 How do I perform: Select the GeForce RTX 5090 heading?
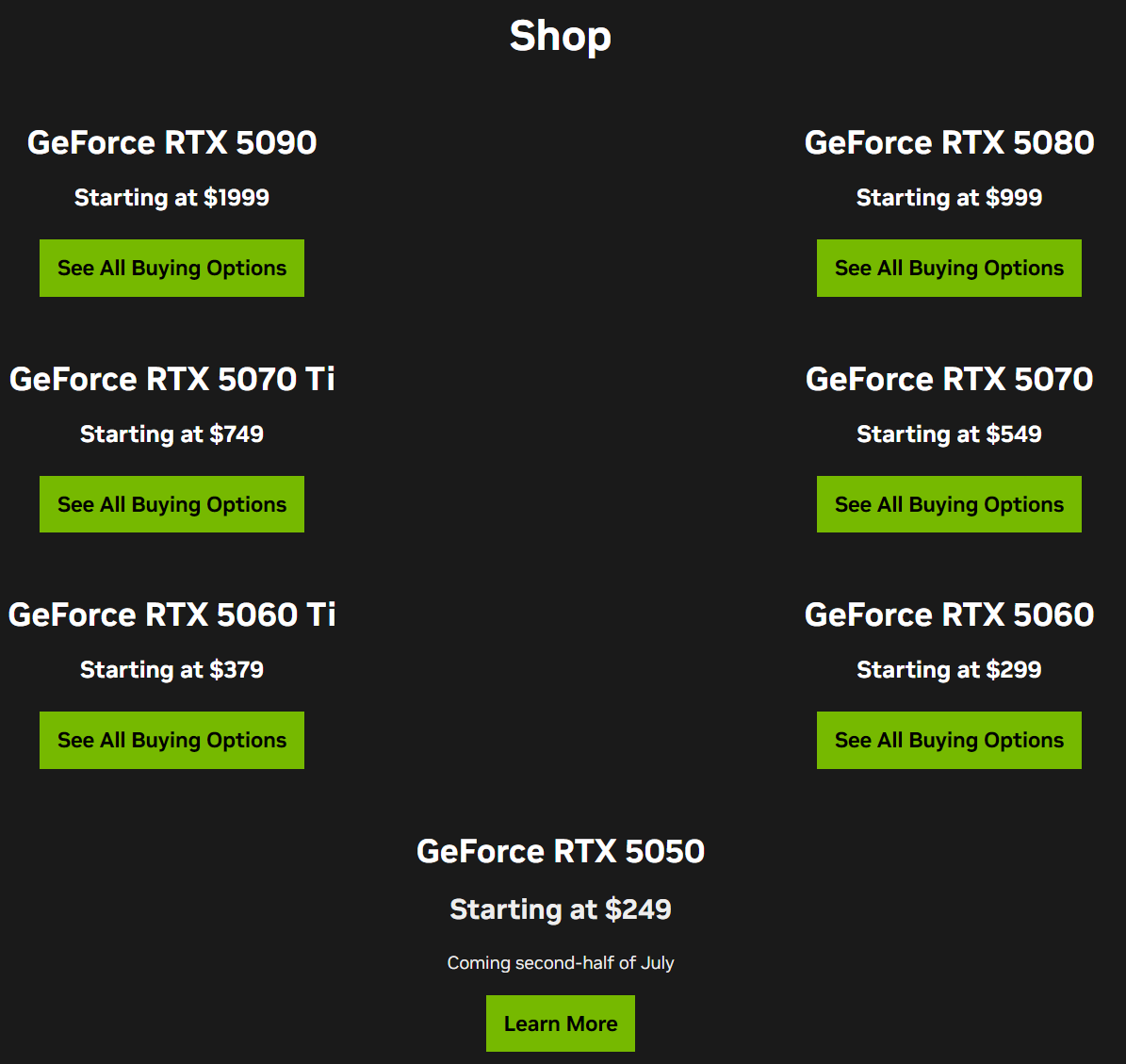coord(171,142)
